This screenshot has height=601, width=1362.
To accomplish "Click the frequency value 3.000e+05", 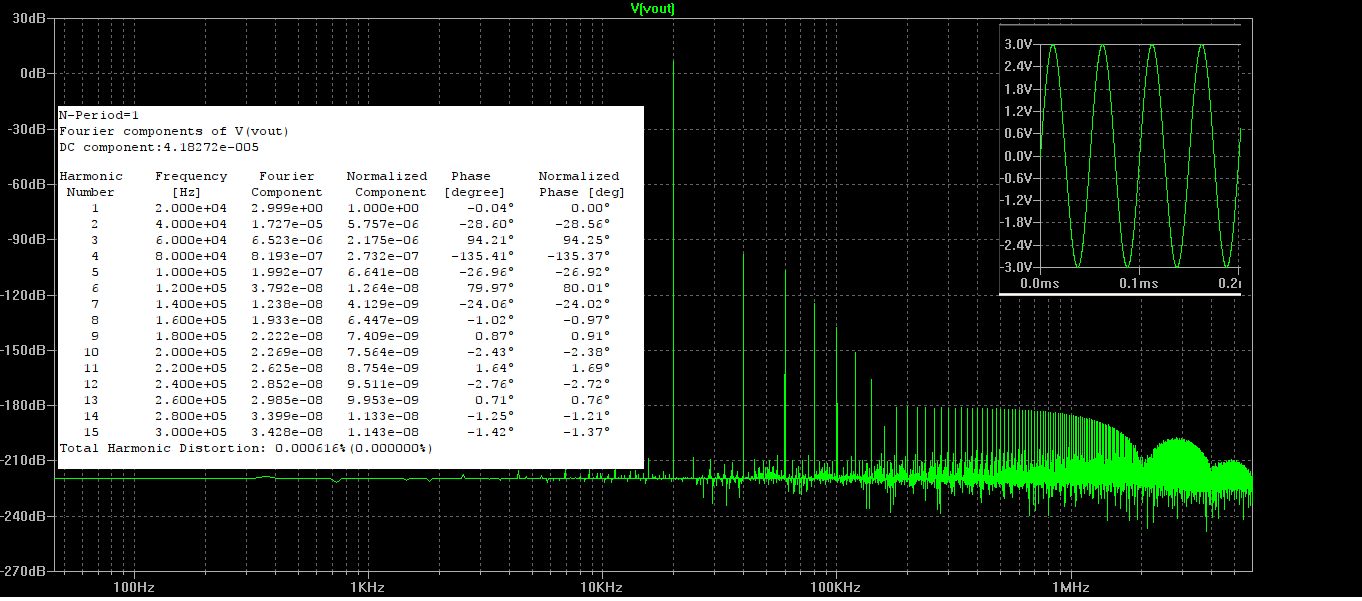I will point(191,432).
